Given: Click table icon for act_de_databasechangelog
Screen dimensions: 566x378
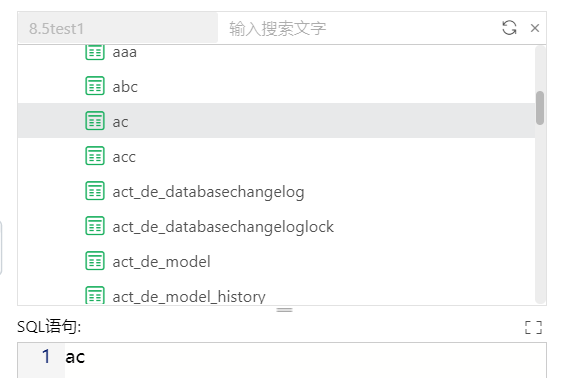Looking at the screenshot, I should point(95,190).
